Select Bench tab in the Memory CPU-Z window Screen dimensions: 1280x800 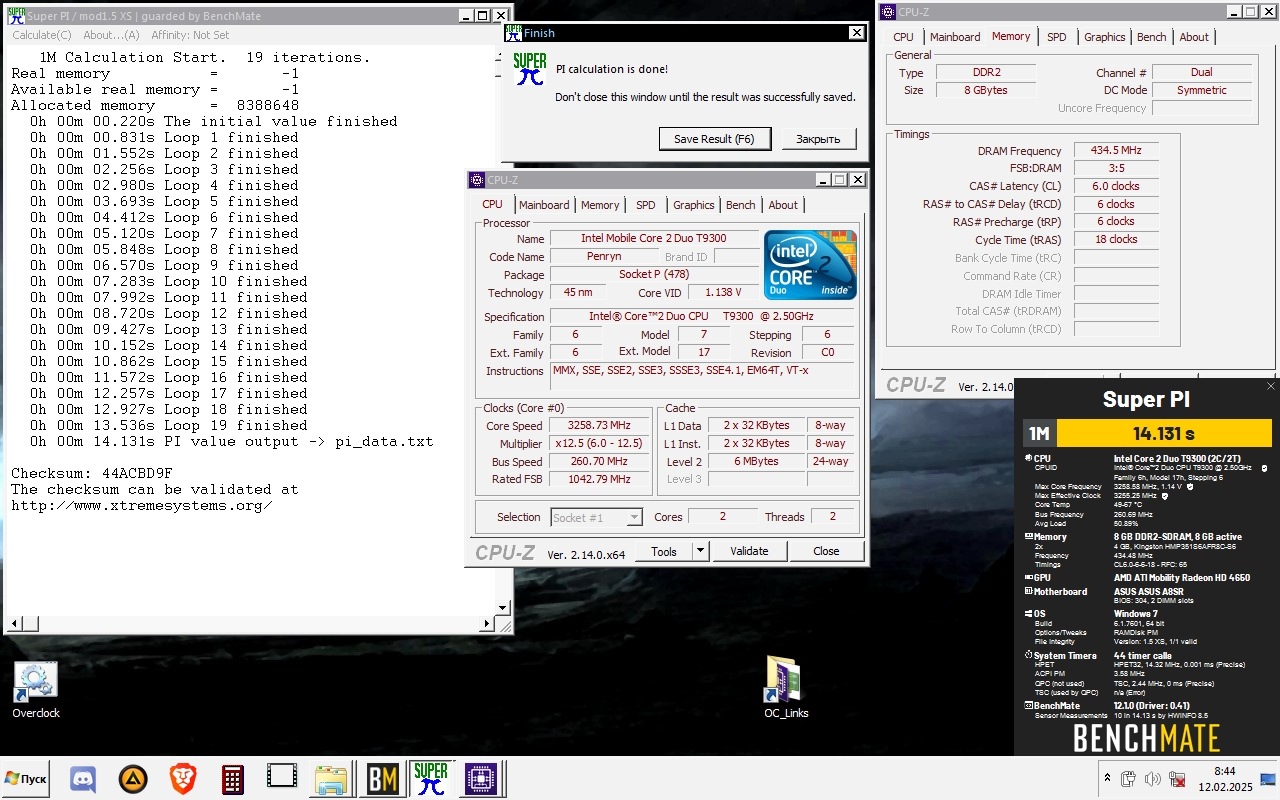click(1152, 37)
